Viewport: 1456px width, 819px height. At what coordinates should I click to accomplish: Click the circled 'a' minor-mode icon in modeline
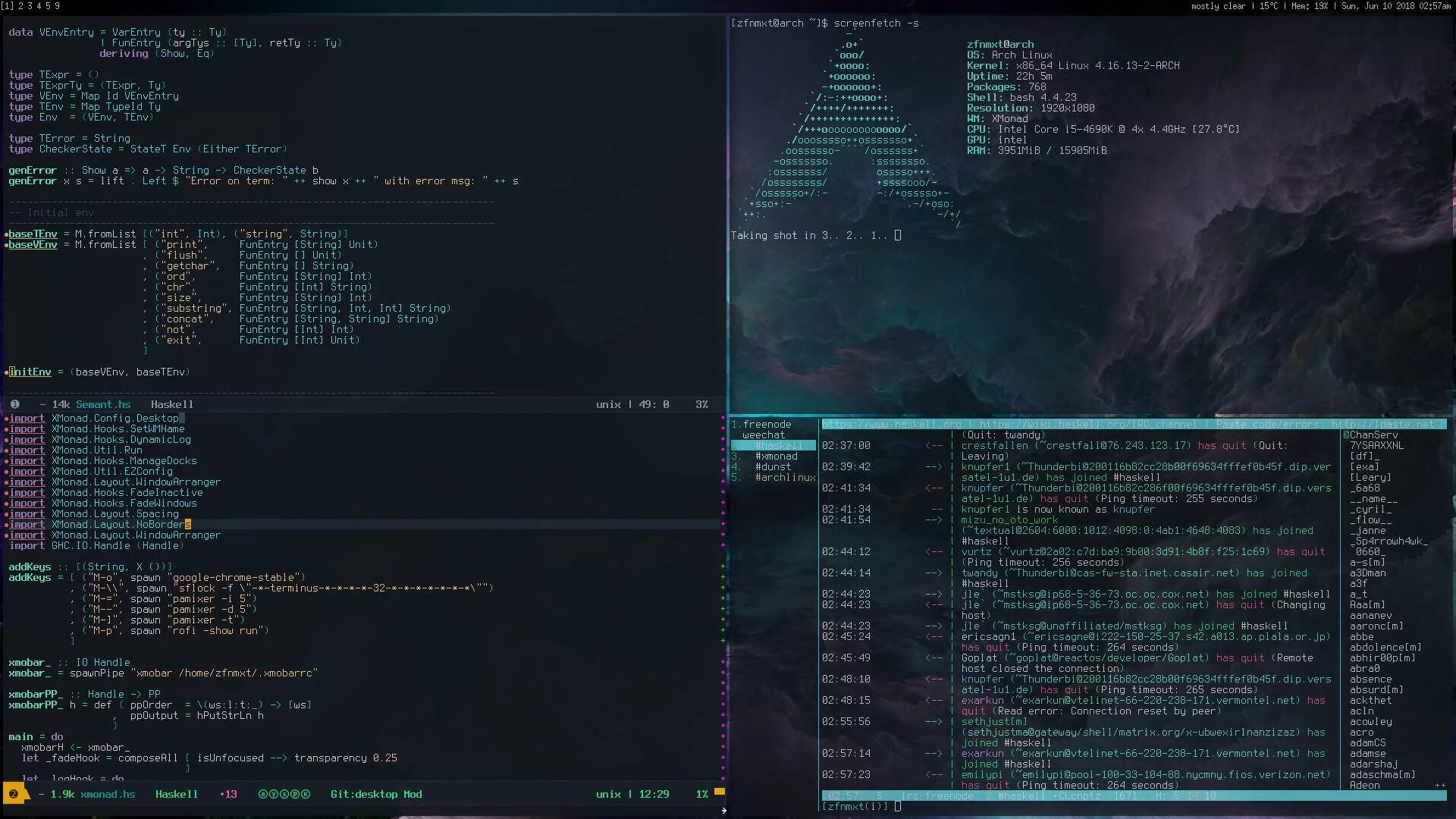pyautogui.click(x=263, y=794)
